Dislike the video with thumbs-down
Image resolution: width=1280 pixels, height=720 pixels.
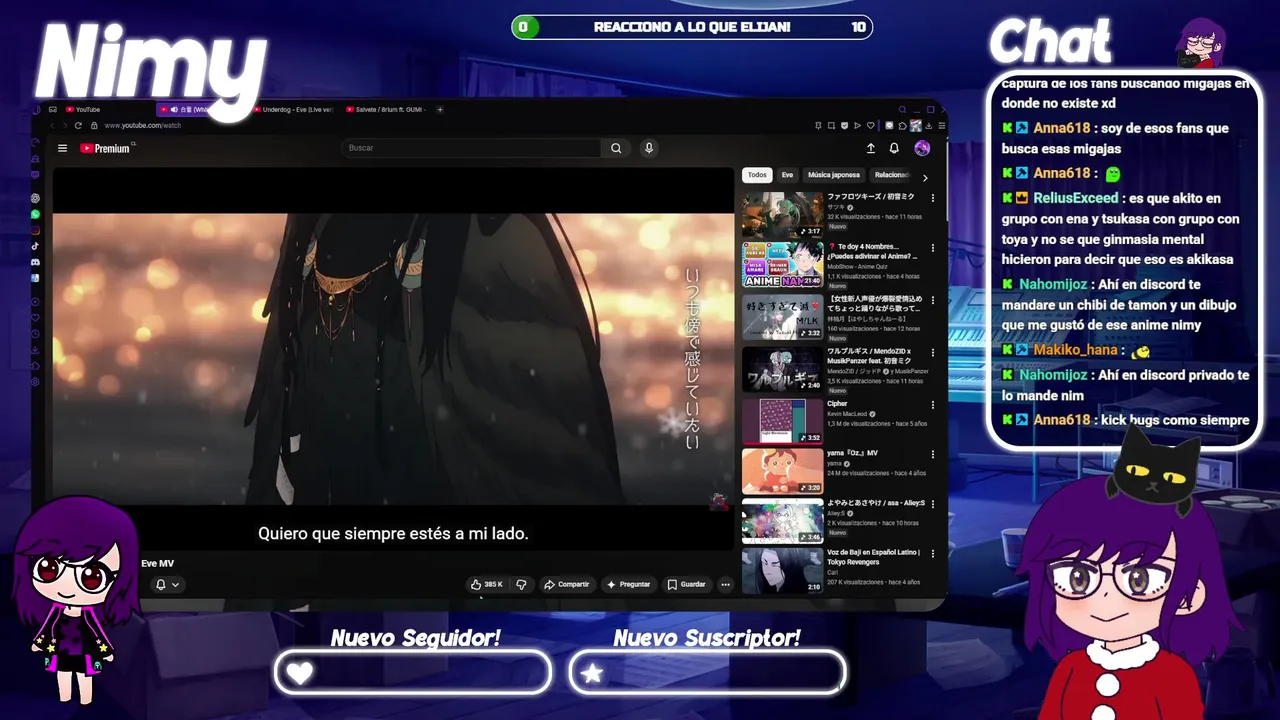[521, 584]
